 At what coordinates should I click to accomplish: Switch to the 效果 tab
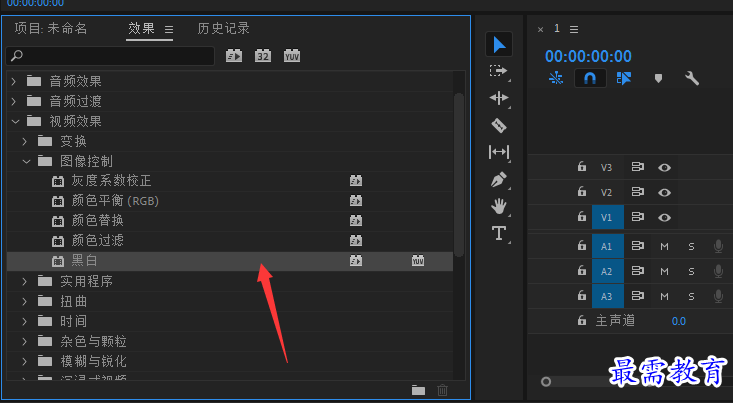pos(141,29)
